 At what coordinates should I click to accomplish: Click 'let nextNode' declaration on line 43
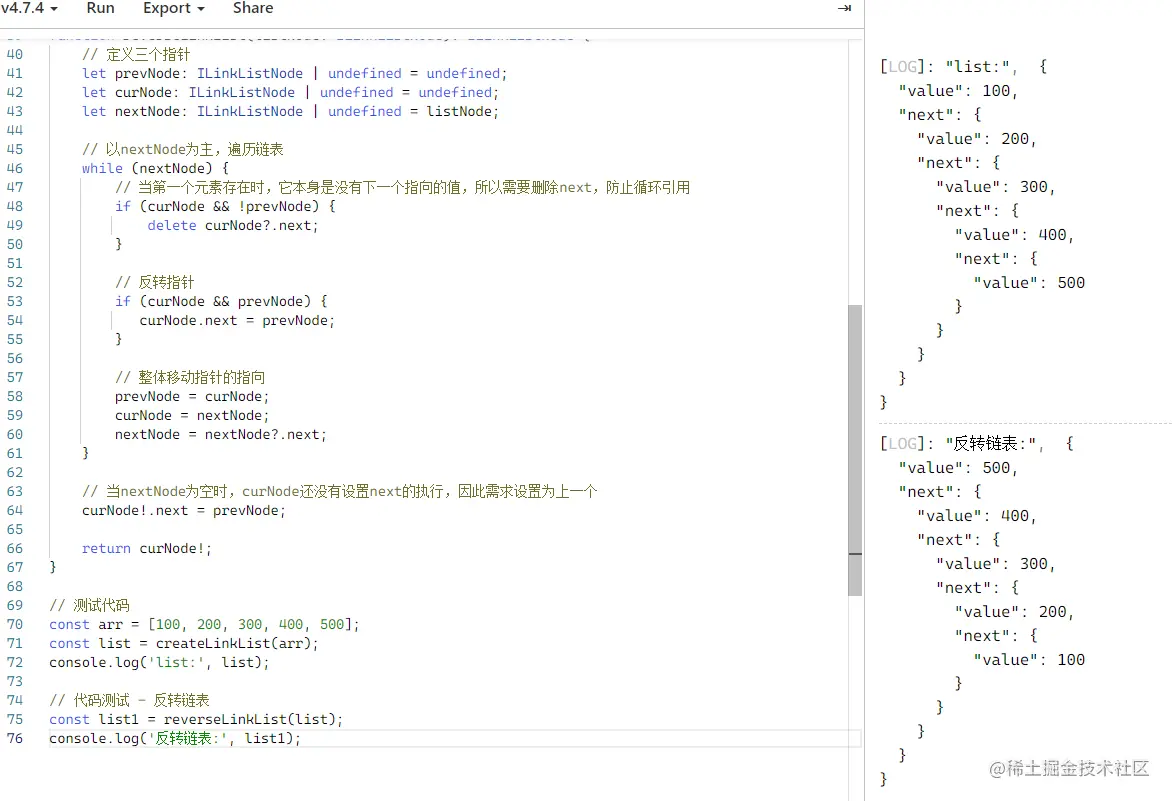tap(290, 111)
